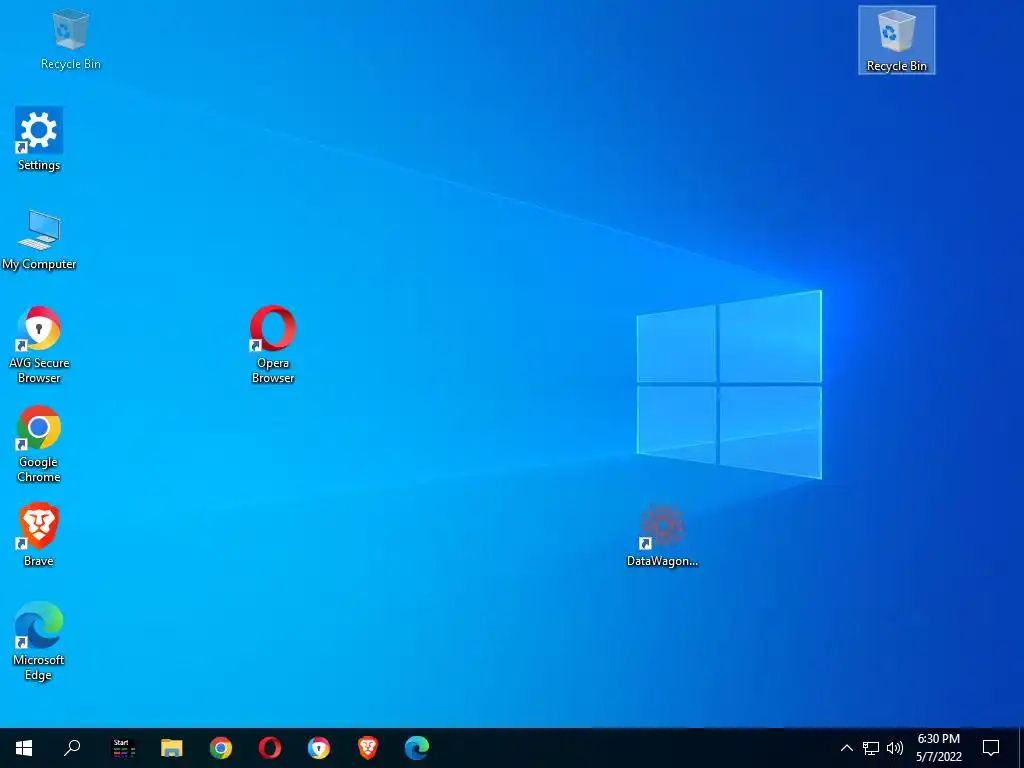Launch Microsoft Edge from the taskbar
Viewport: 1024px width, 768px height.
point(417,748)
